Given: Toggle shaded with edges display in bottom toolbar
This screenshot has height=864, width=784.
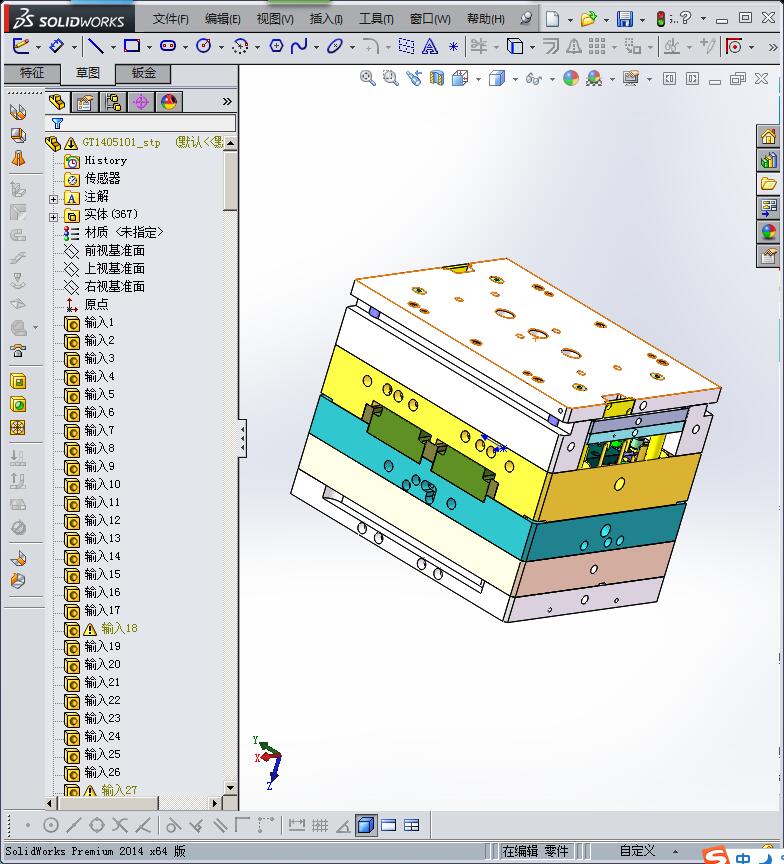Looking at the screenshot, I should pos(366,825).
